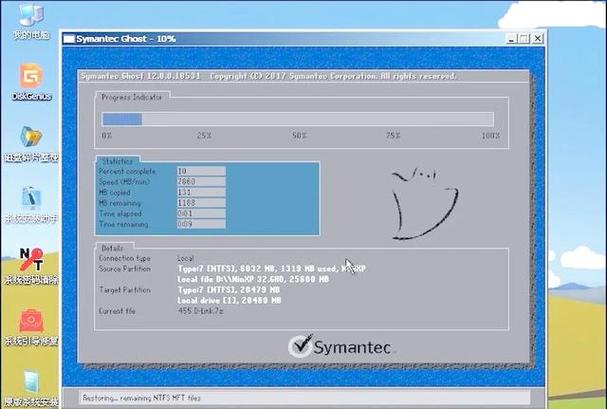607x409 pixels.
Task: Minimize the Symantec Ghost window
Action: point(510,38)
